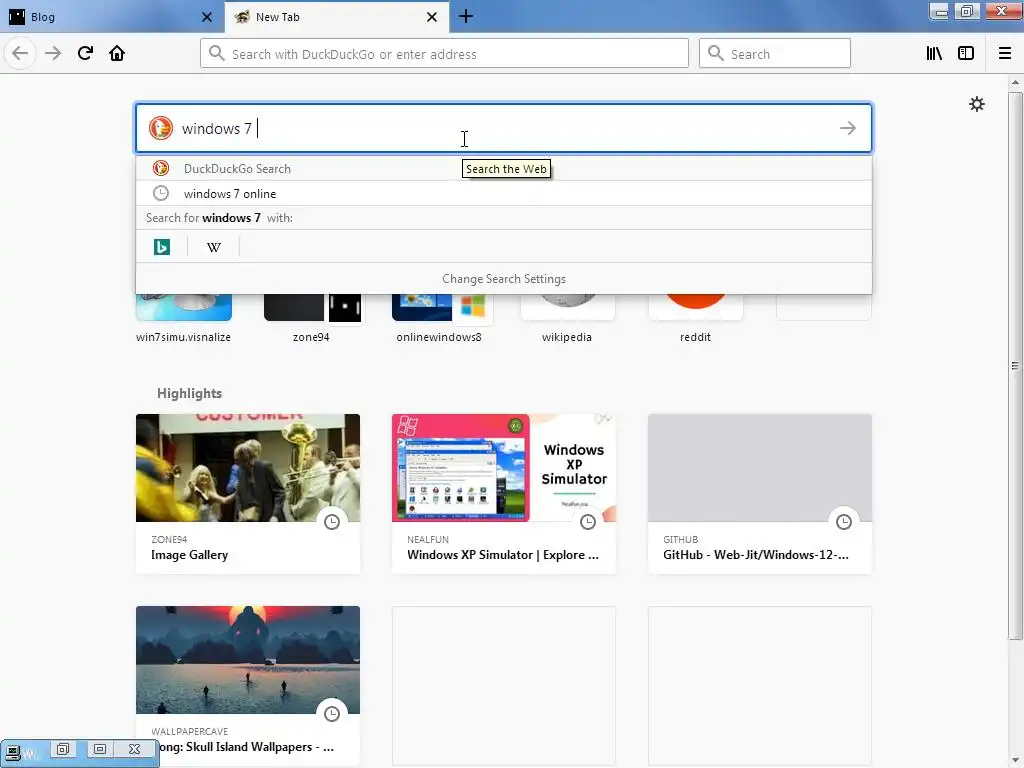
Task: Switch to the Blog tab
Action: pyautogui.click(x=111, y=16)
